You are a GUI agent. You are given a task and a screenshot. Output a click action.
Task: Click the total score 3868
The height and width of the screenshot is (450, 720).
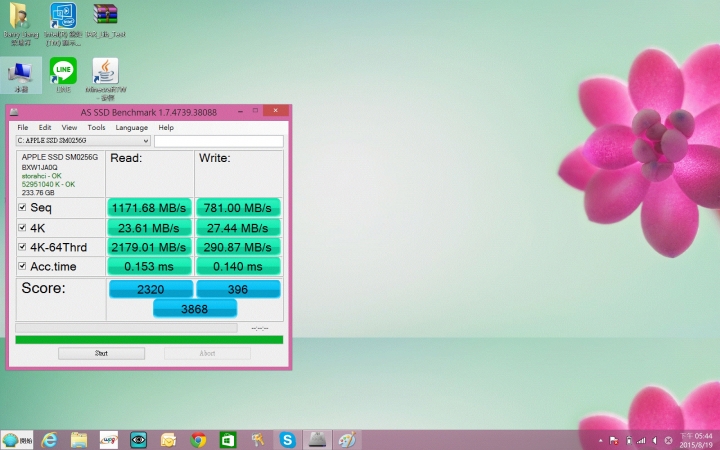click(x=195, y=309)
